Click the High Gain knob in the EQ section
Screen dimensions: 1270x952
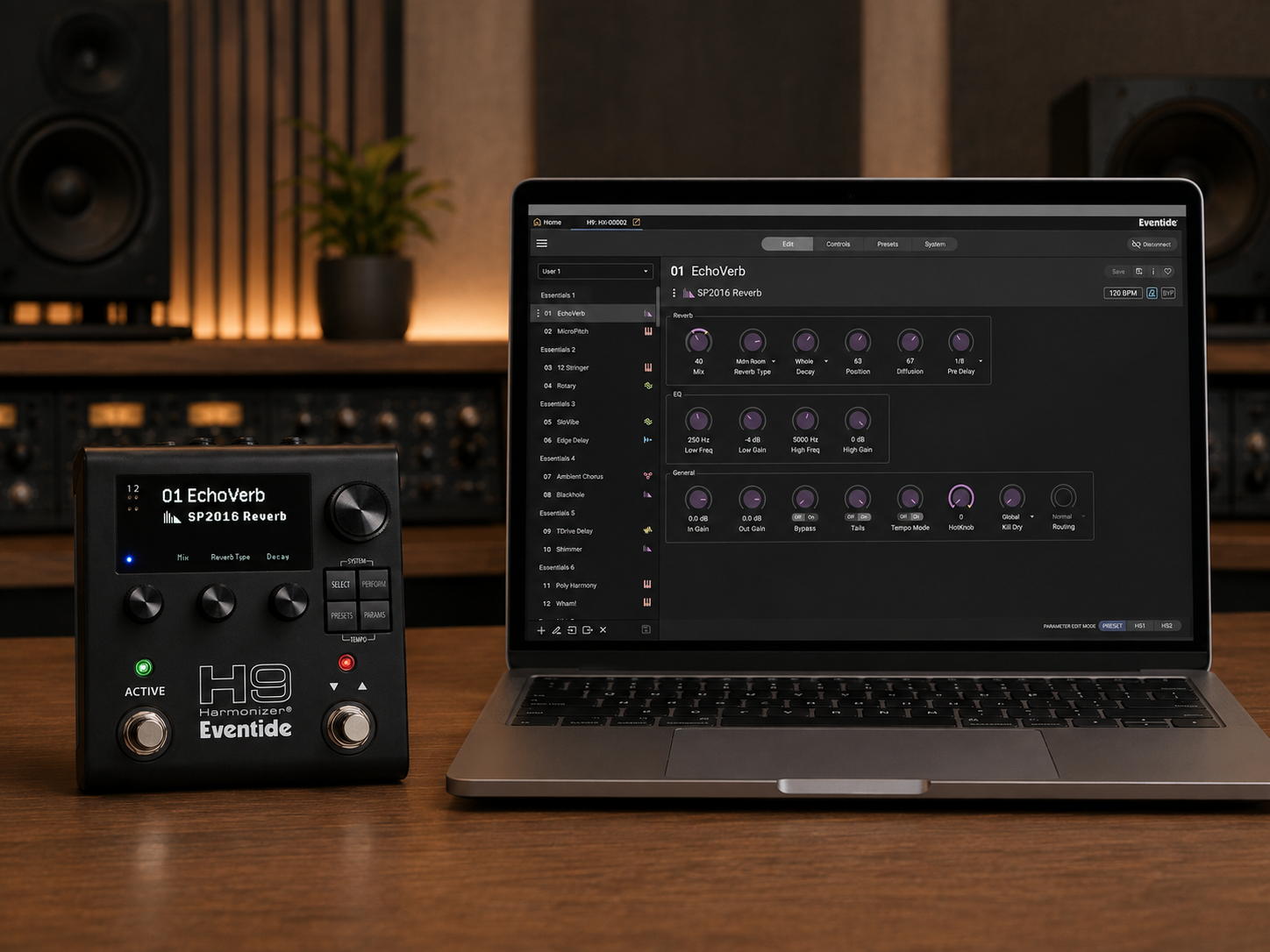858,420
